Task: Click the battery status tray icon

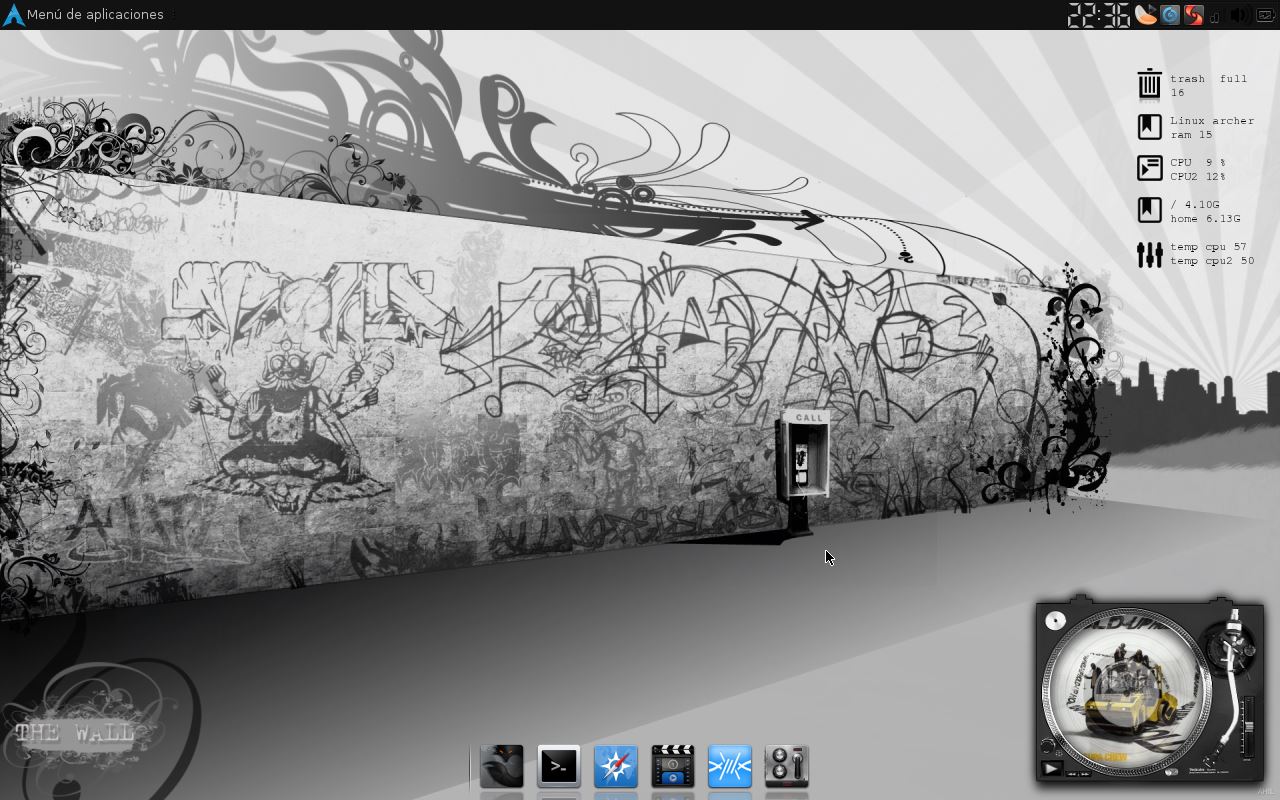Action: [1266, 15]
